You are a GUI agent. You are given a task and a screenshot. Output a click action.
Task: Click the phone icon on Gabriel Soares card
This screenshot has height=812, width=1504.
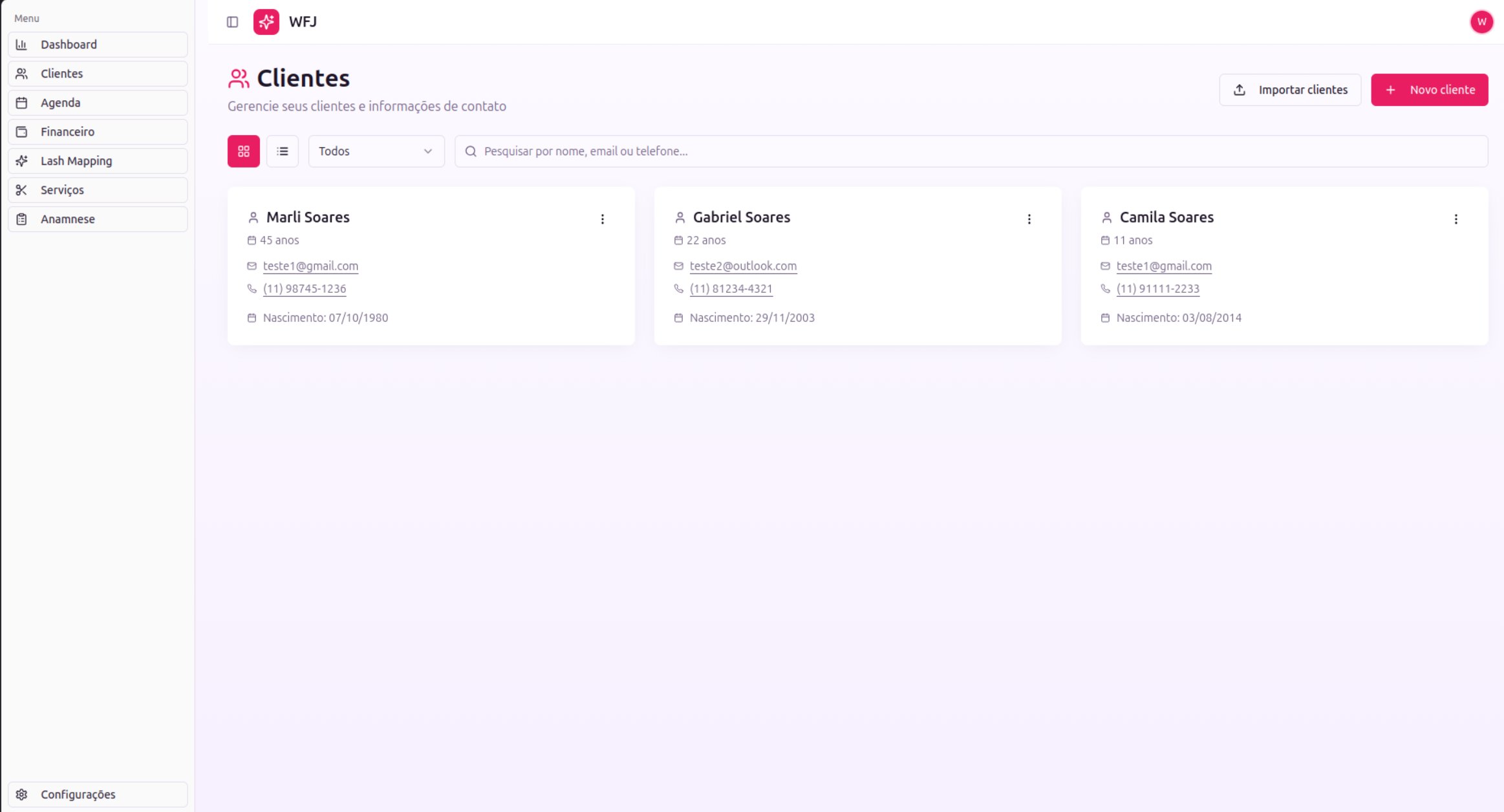pos(678,289)
